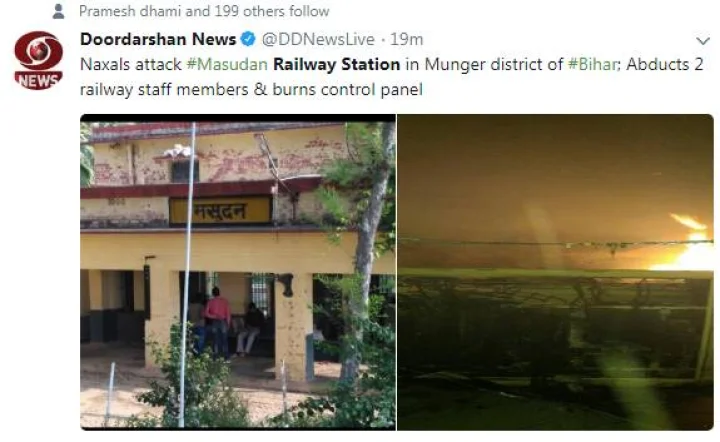Open the Masudan station daytime photo
Viewport: 720px width, 442px height.
click(238, 272)
